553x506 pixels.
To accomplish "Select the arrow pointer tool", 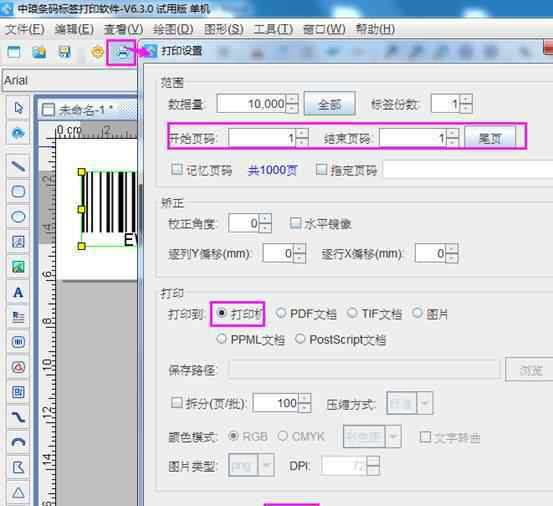I will pos(18,108).
